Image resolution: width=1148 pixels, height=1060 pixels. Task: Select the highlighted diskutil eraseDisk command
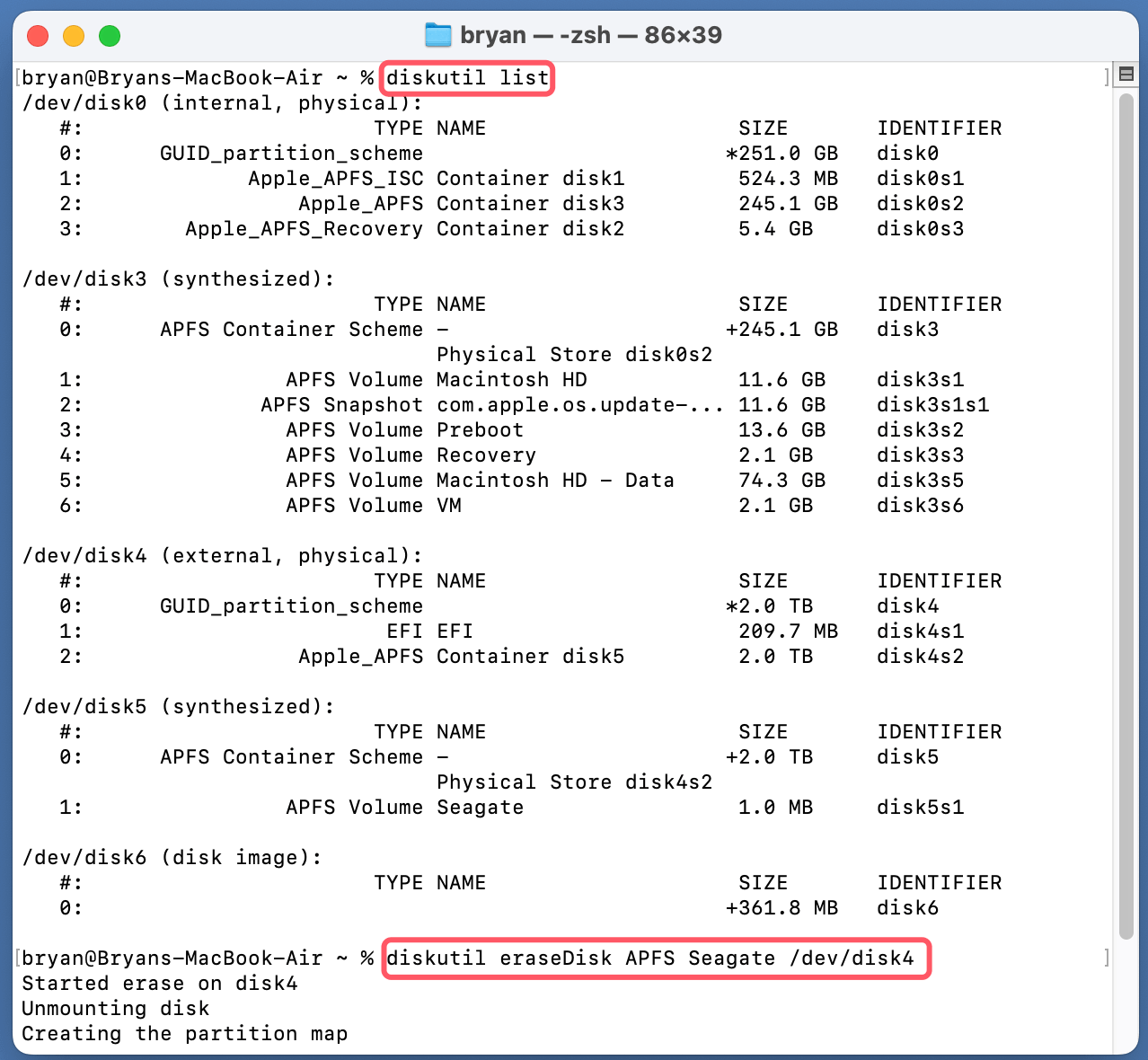tap(656, 958)
